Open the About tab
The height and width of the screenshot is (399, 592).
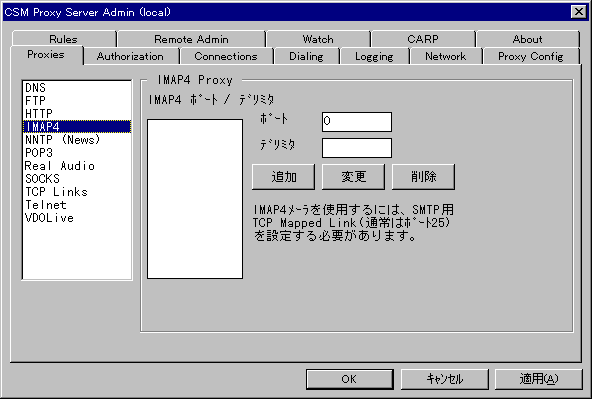(527, 39)
